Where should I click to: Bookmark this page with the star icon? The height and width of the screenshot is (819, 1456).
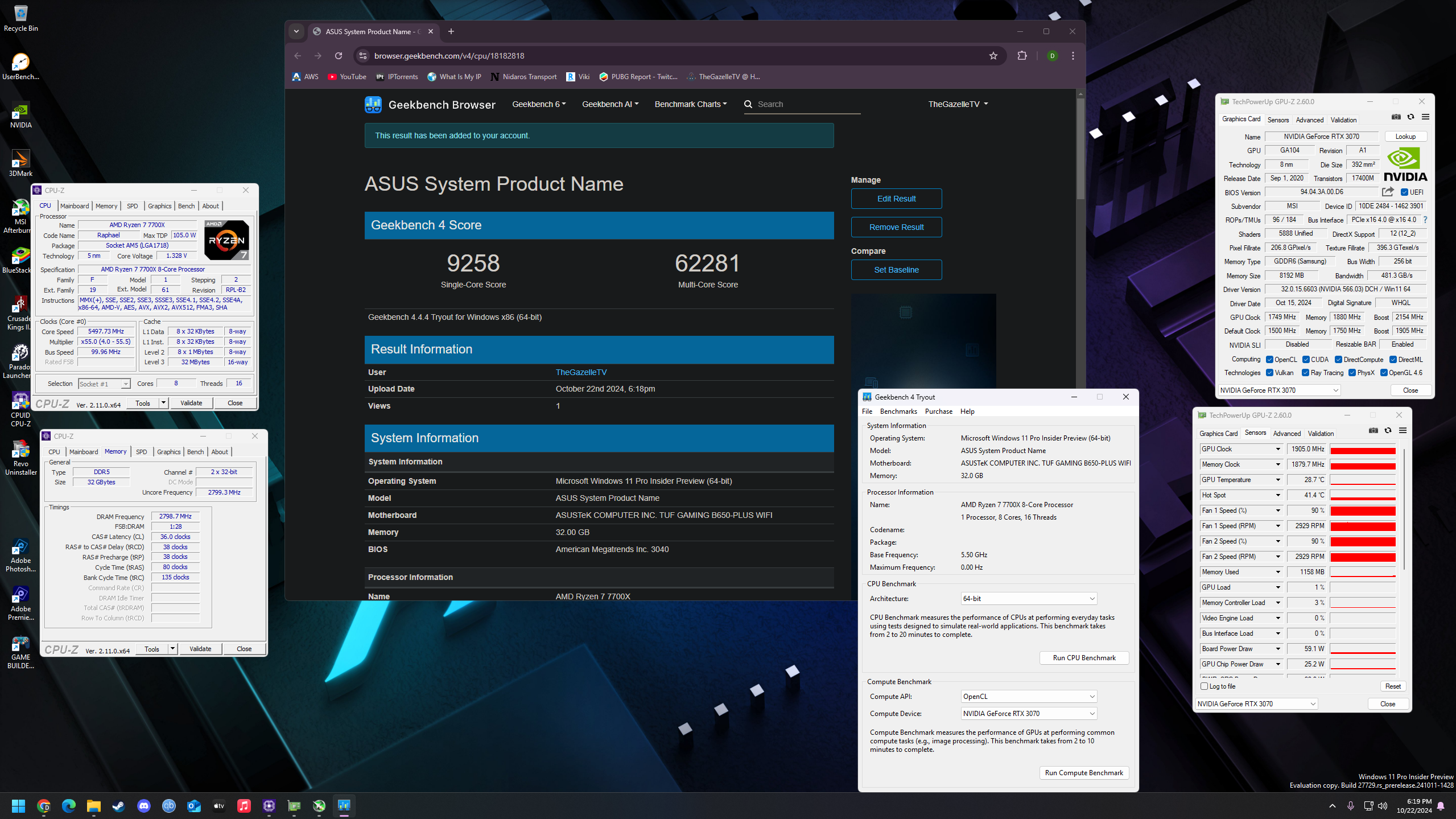(993, 56)
